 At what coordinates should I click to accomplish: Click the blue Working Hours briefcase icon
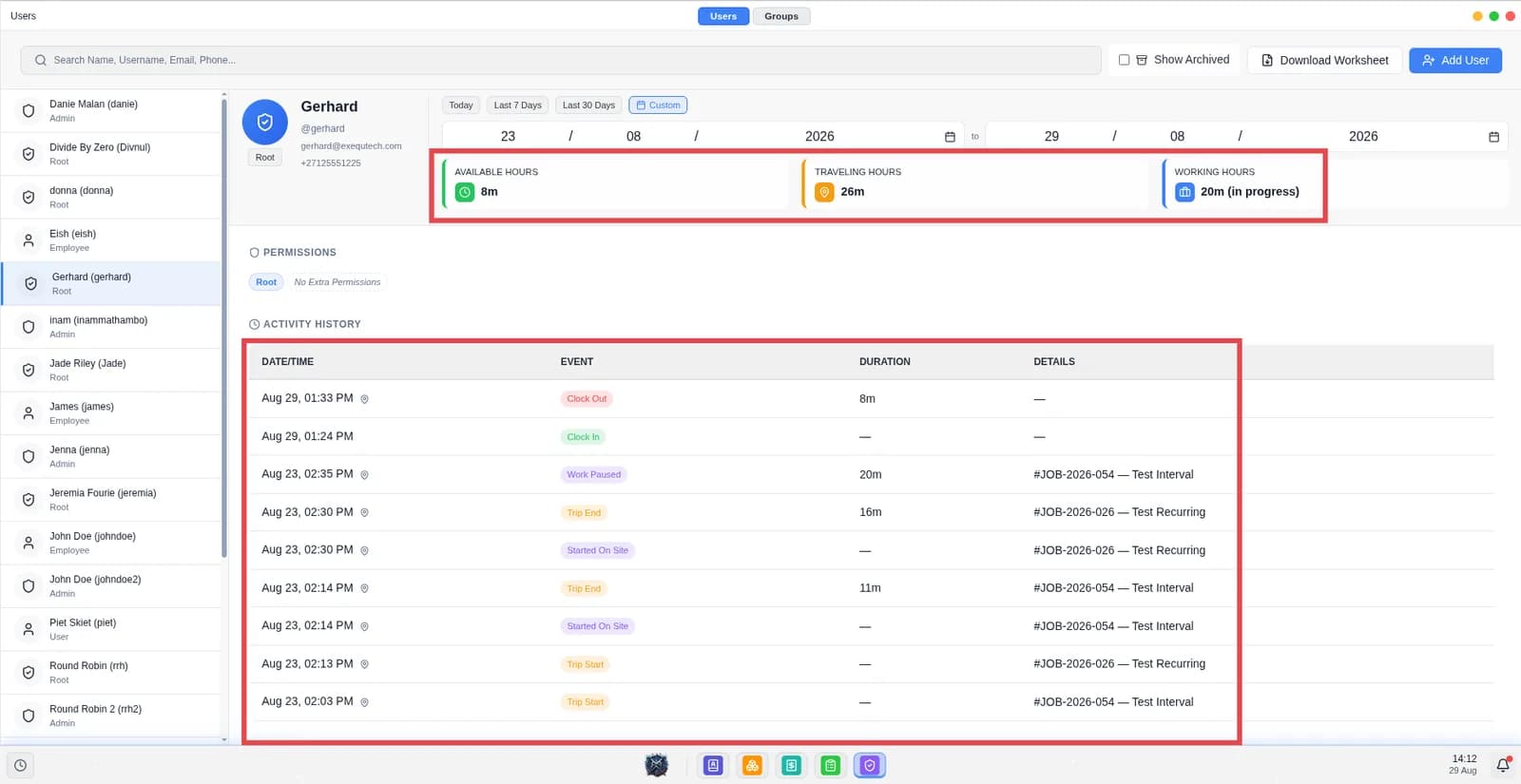pos(1184,192)
